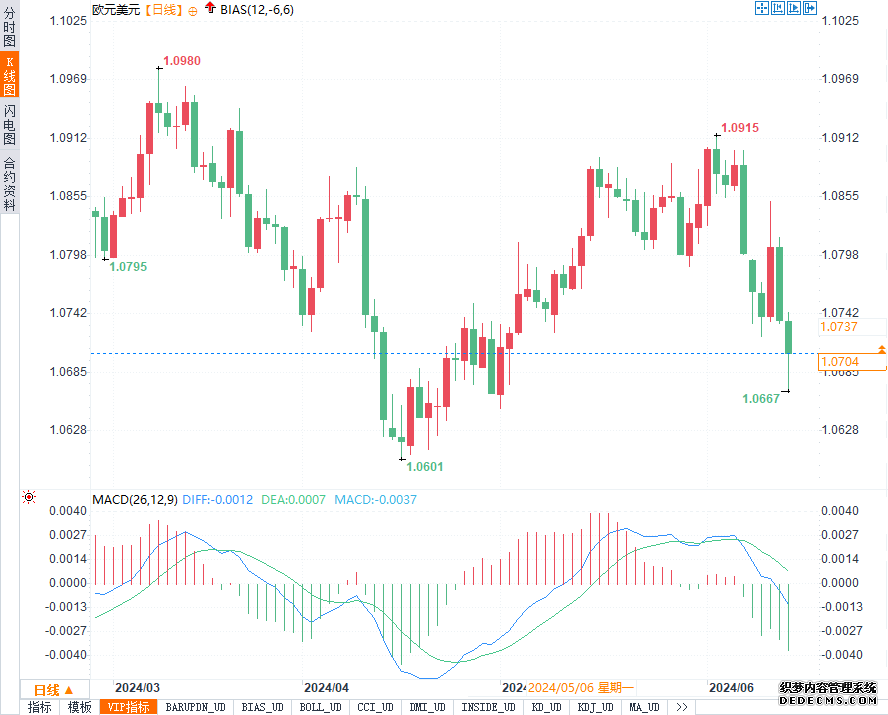Apply the MA_UD indicator

(x=644, y=707)
